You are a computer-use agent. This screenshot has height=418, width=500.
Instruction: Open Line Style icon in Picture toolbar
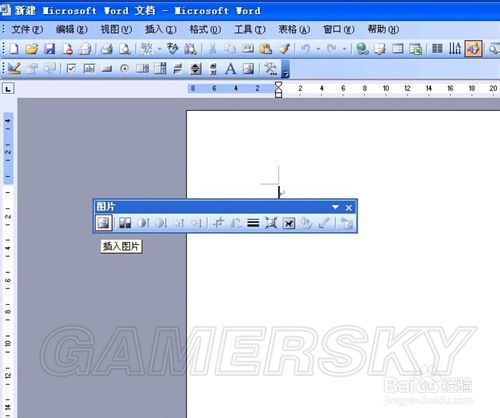(253, 223)
